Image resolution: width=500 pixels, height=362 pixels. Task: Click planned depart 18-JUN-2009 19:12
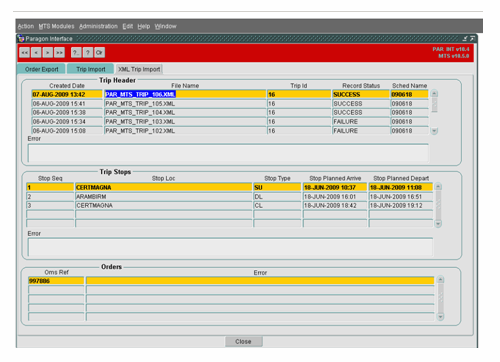(x=401, y=206)
